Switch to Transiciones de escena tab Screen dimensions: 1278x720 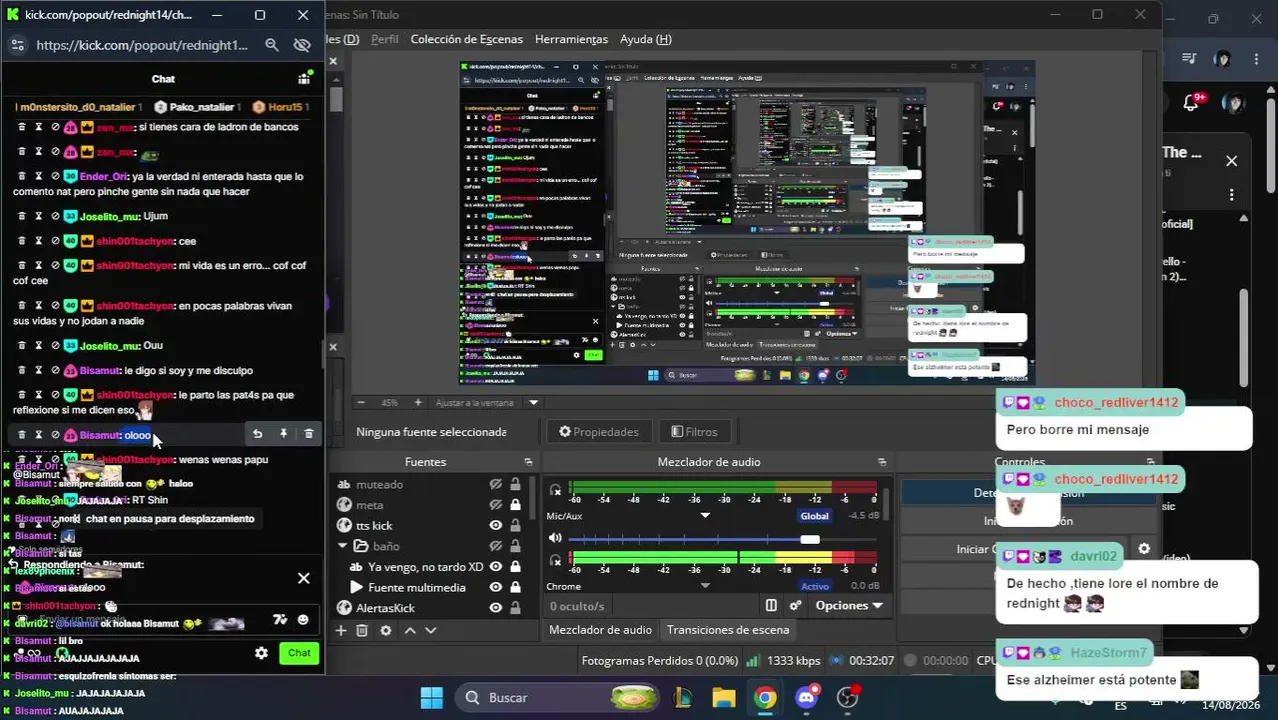(728, 630)
